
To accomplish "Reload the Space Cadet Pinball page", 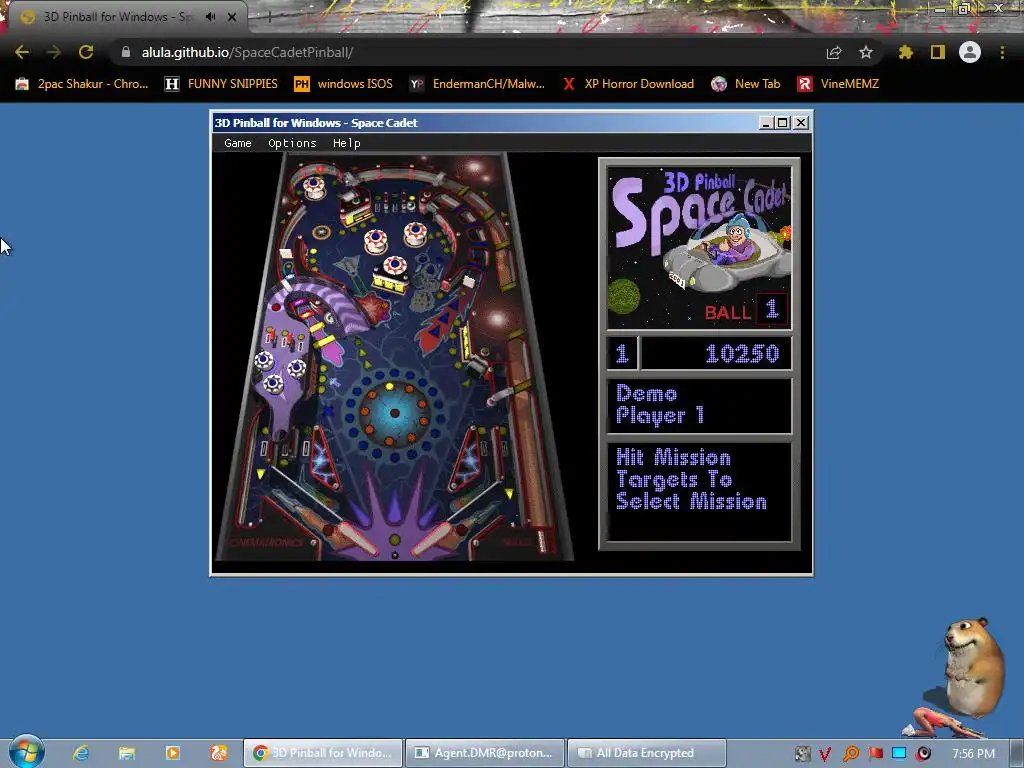I will click(x=86, y=52).
